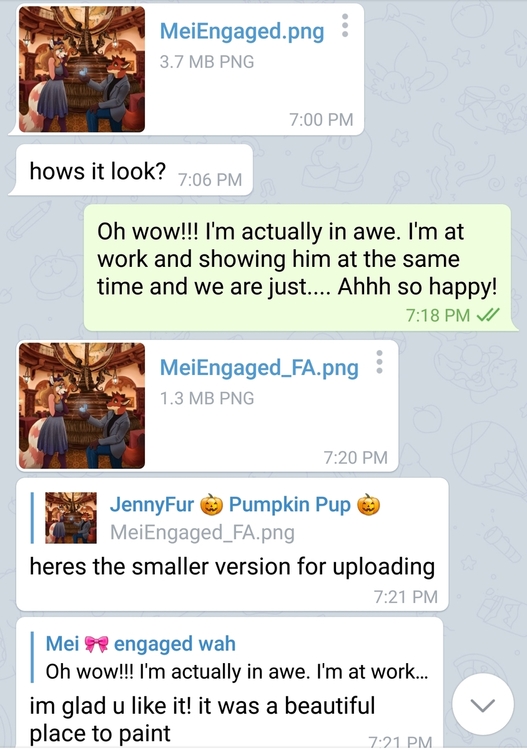This screenshot has height=750, width=527.
Task: Open the MeiEngaged_FA.png image thumbnail
Action: click(x=82, y=406)
